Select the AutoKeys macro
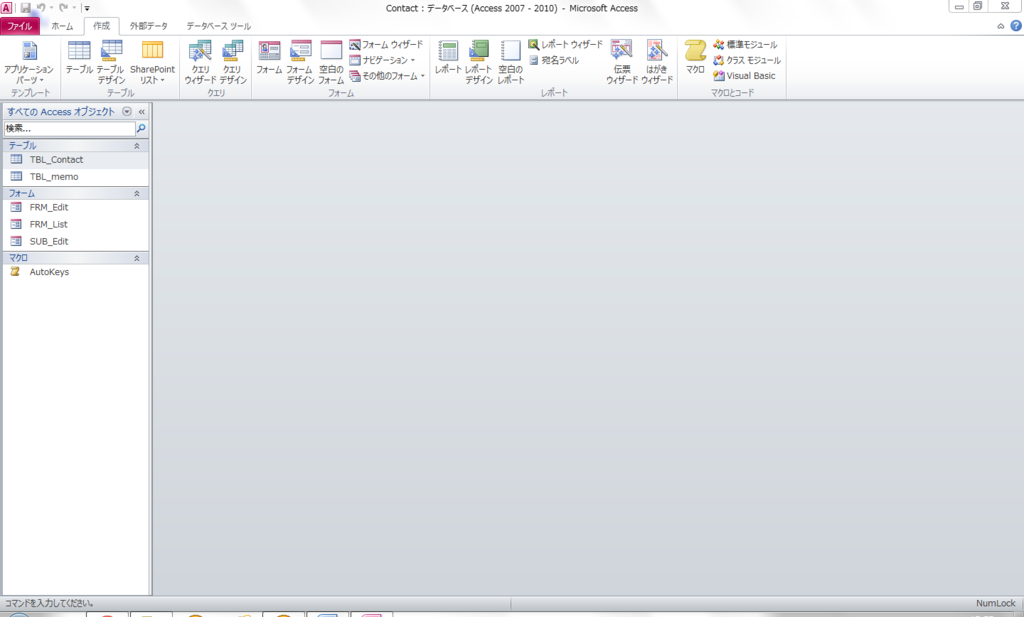This screenshot has height=617, width=1024. [x=76, y=272]
